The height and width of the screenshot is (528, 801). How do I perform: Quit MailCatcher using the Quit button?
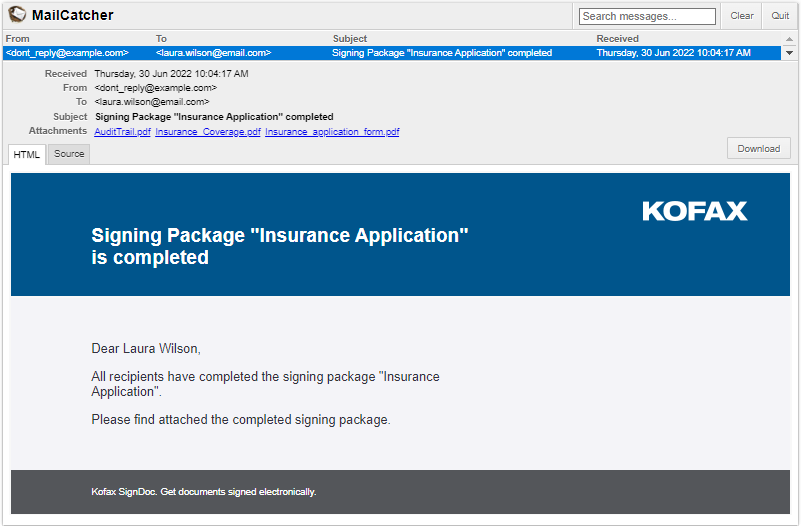(780, 16)
